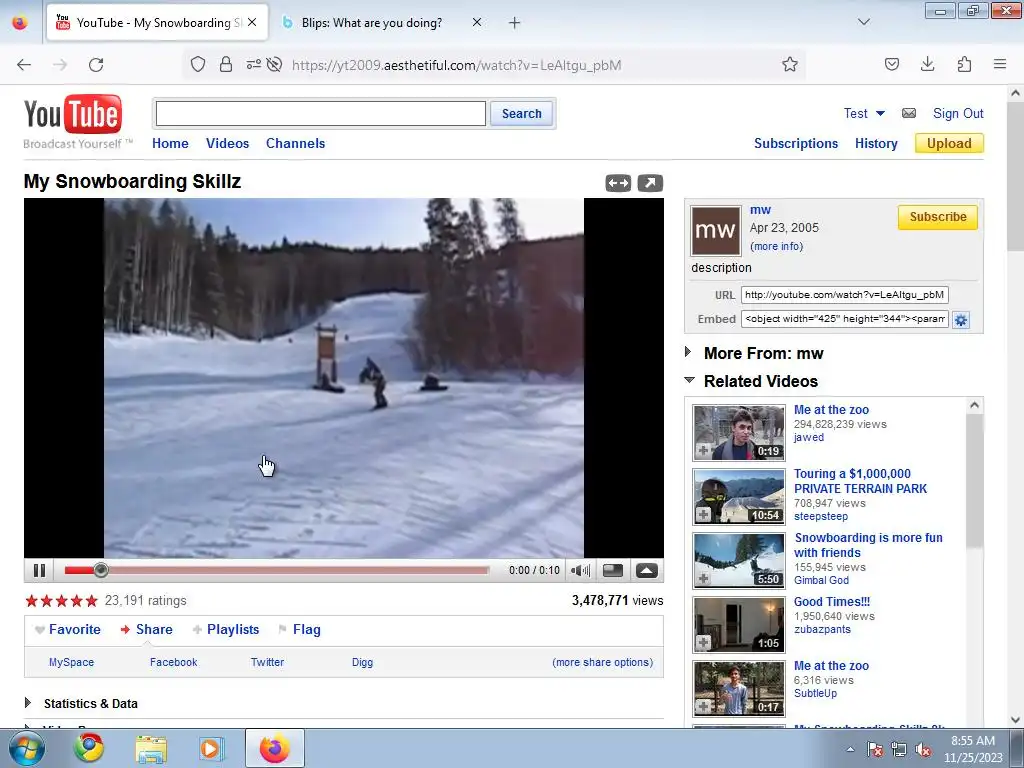This screenshot has height=768, width=1024.
Task: Open Firefox extensions puzzle icon
Action: tap(964, 64)
